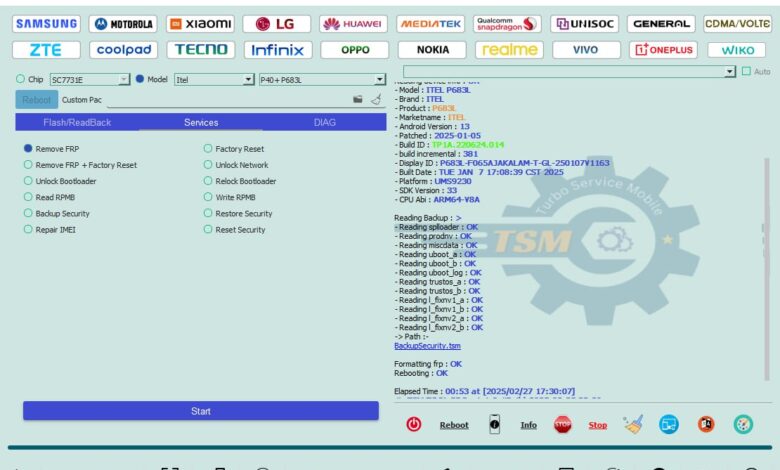780x470 pixels.
Task: Click the orange translate icon
Action: [x=706, y=424]
